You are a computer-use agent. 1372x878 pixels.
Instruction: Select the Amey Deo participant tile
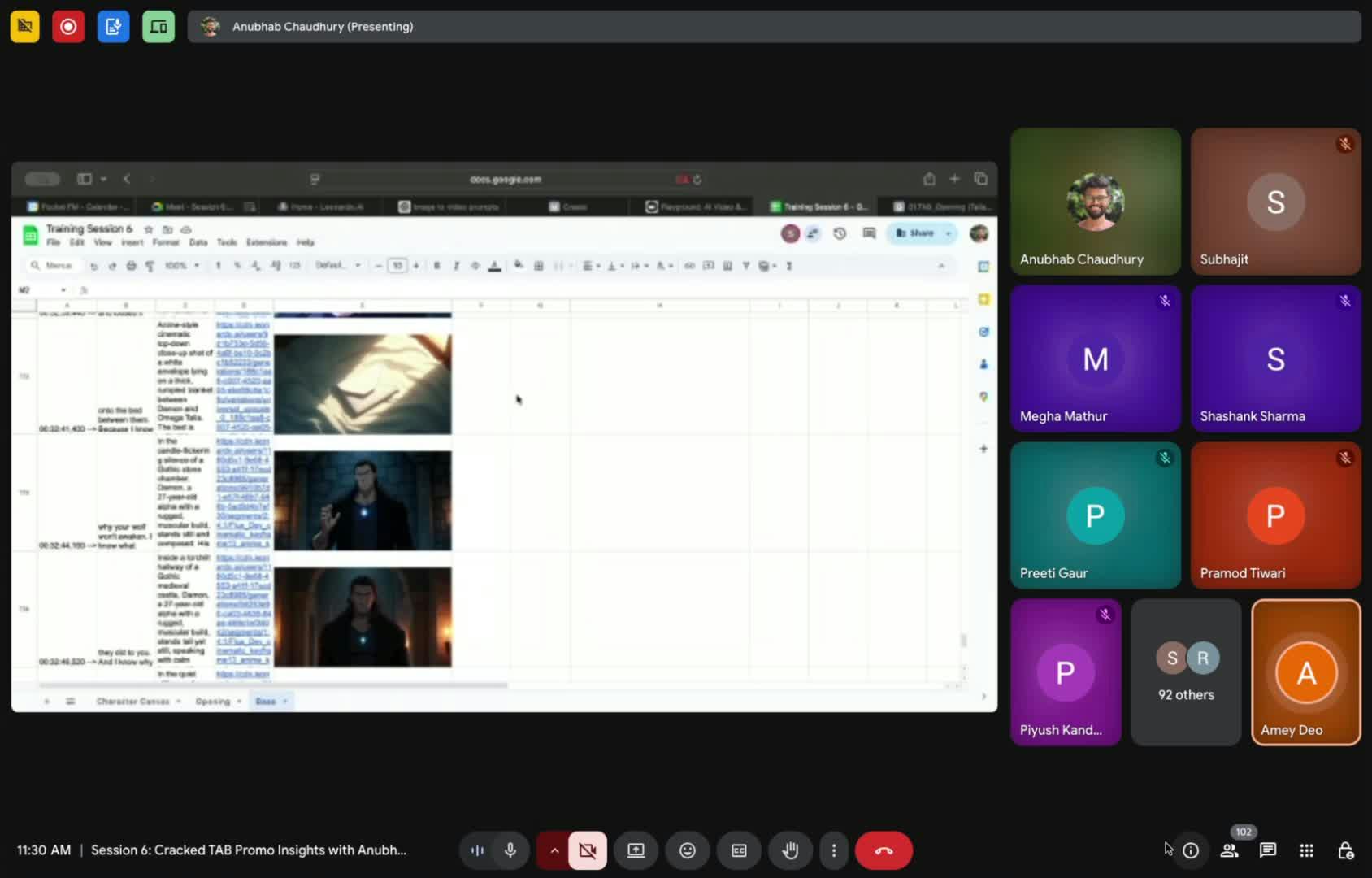[x=1306, y=672]
